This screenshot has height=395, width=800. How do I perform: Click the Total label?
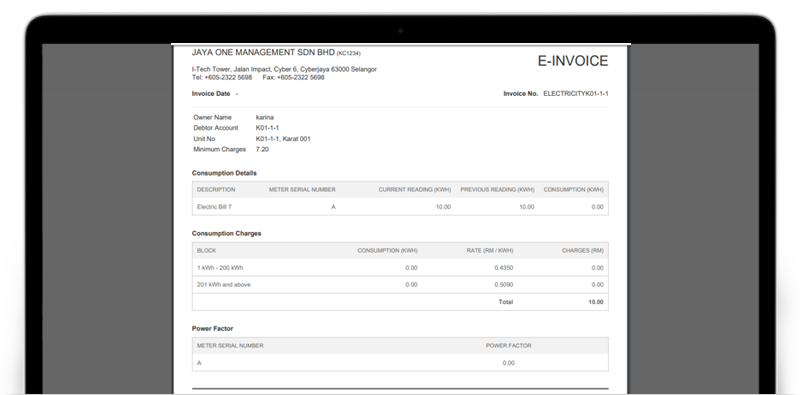click(x=506, y=302)
